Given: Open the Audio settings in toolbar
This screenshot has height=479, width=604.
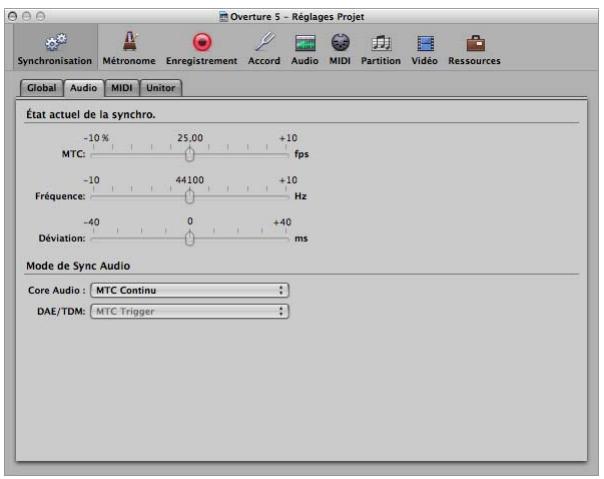Looking at the screenshot, I should tap(305, 48).
